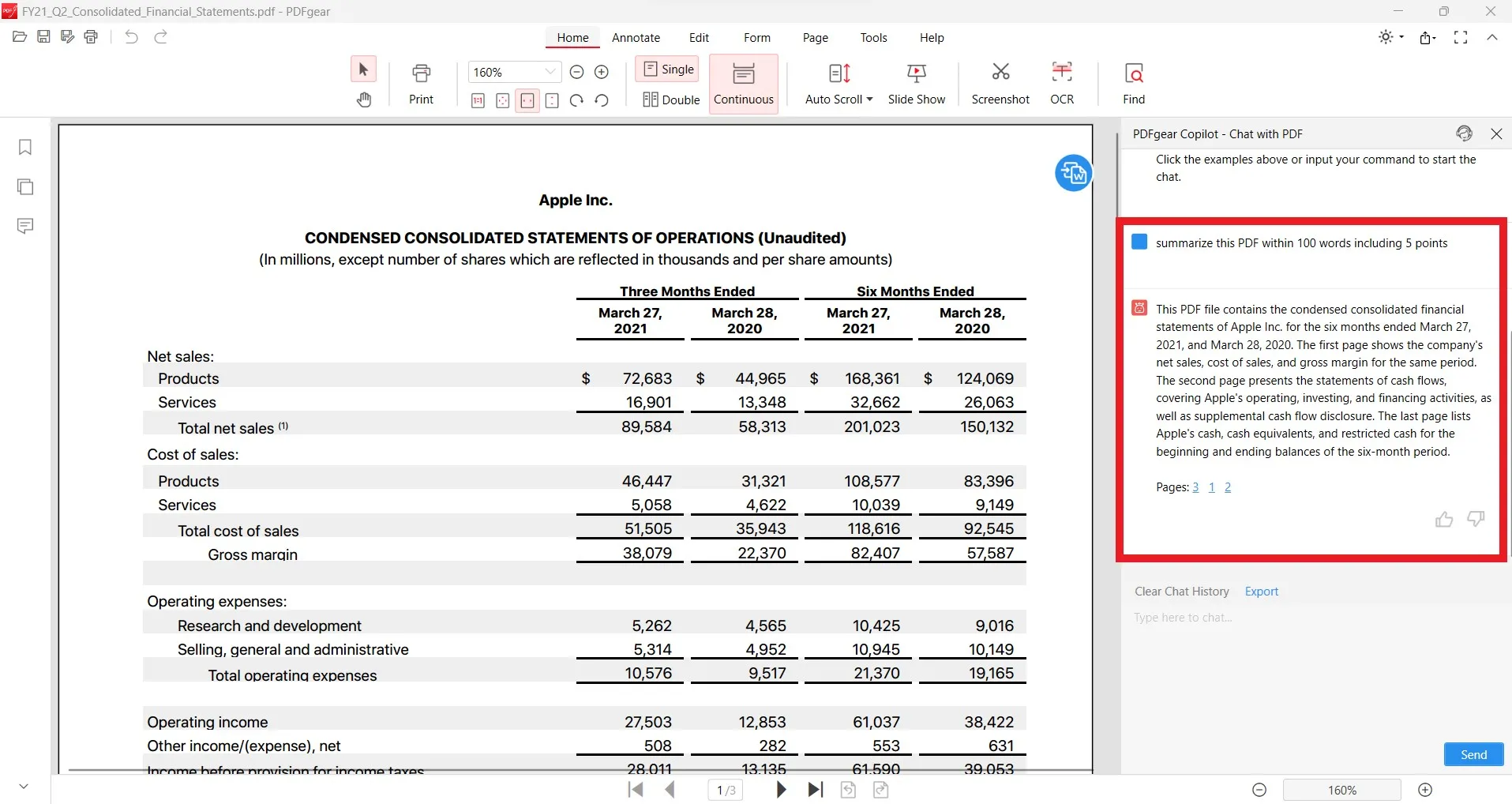Open Copilot support headset icon
The width and height of the screenshot is (1512, 804).
pyautogui.click(x=1464, y=133)
